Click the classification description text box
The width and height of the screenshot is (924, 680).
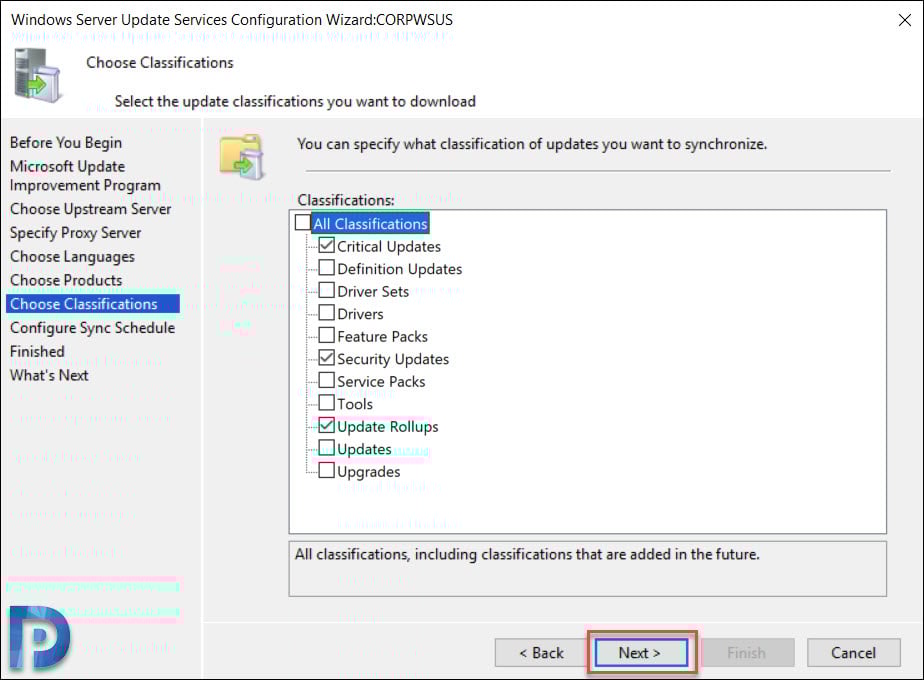tap(588, 569)
